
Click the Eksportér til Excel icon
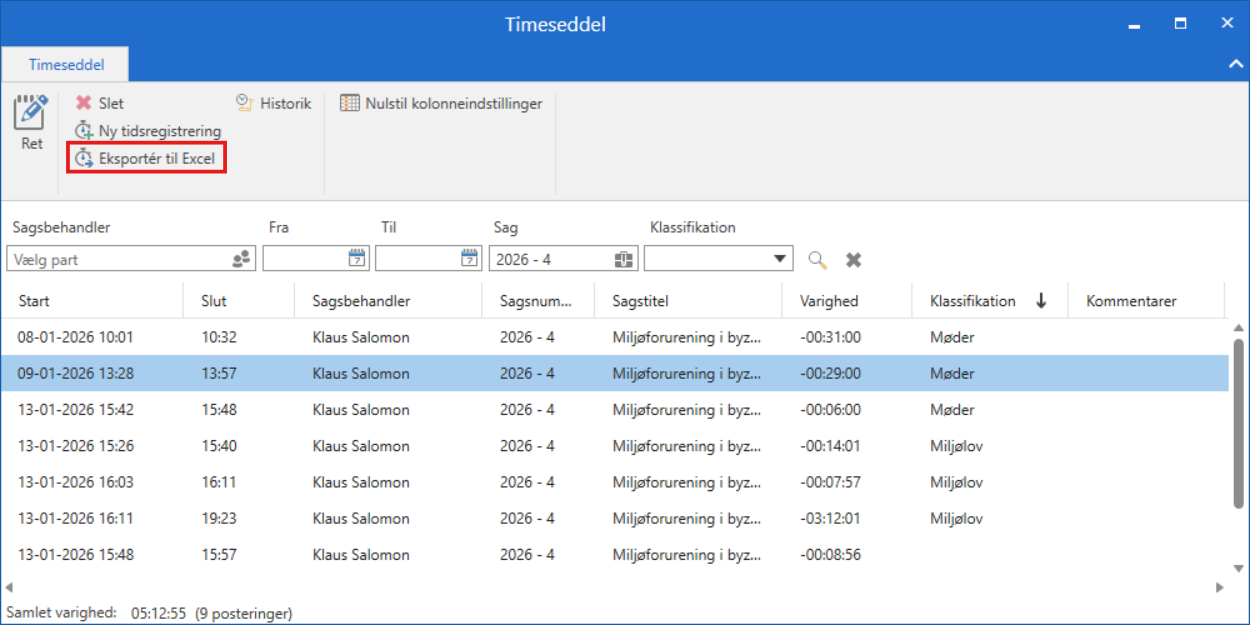[84, 158]
